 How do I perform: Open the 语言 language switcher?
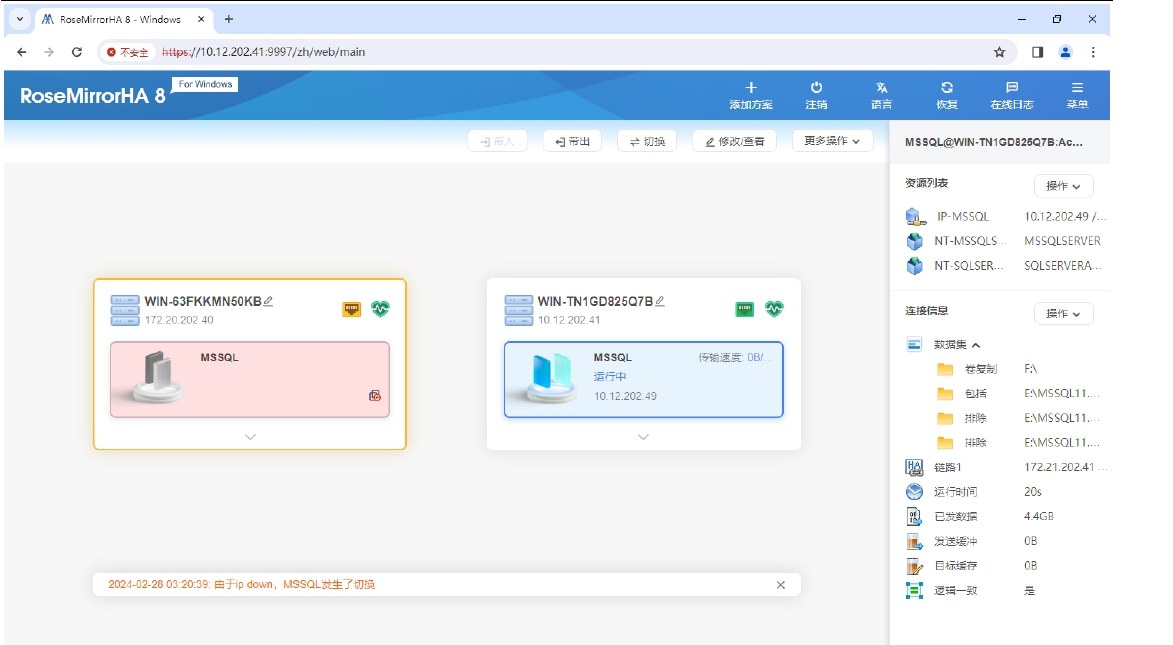tap(881, 95)
